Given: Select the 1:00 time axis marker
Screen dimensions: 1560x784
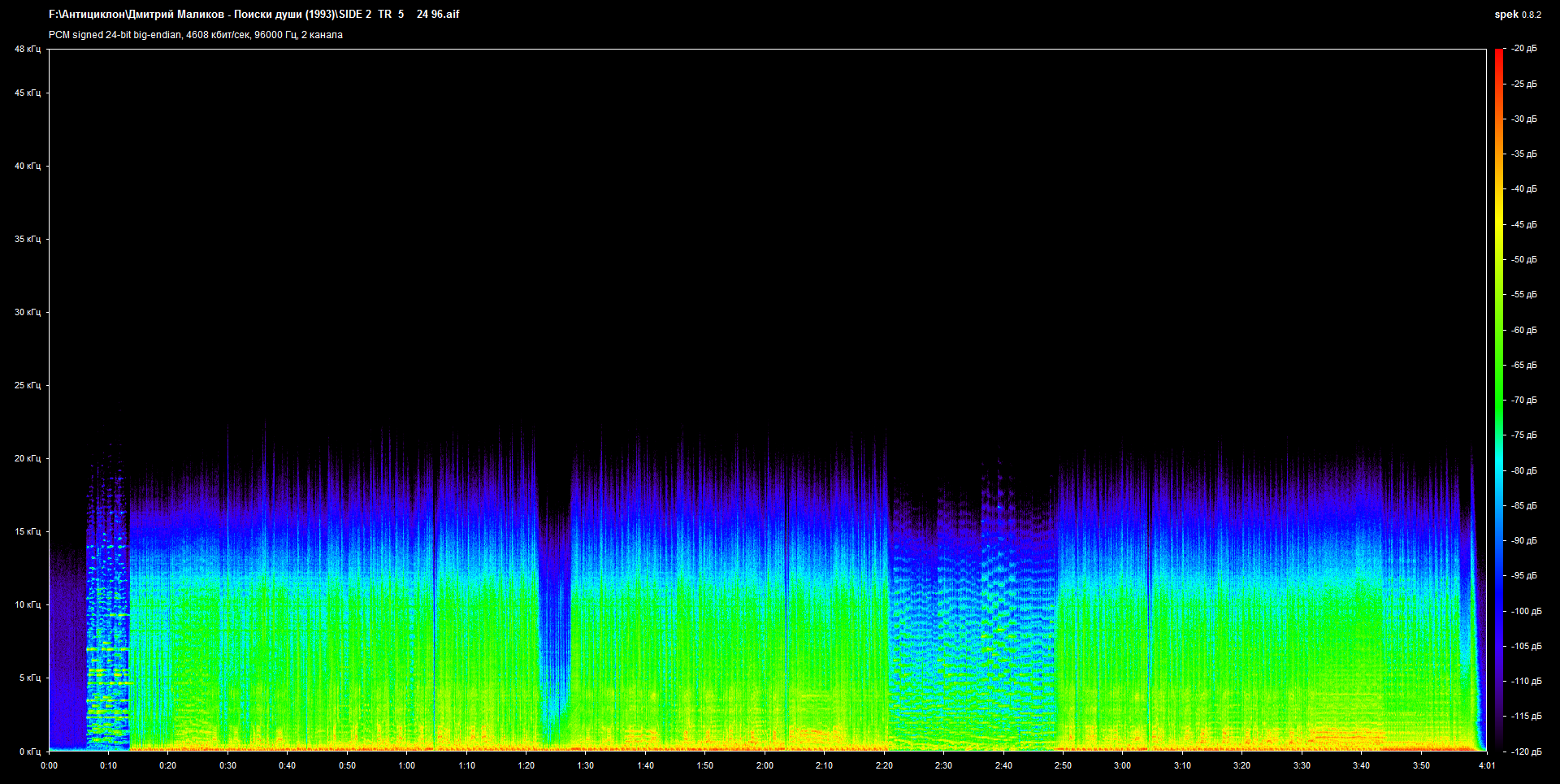Looking at the screenshot, I should 406,765.
